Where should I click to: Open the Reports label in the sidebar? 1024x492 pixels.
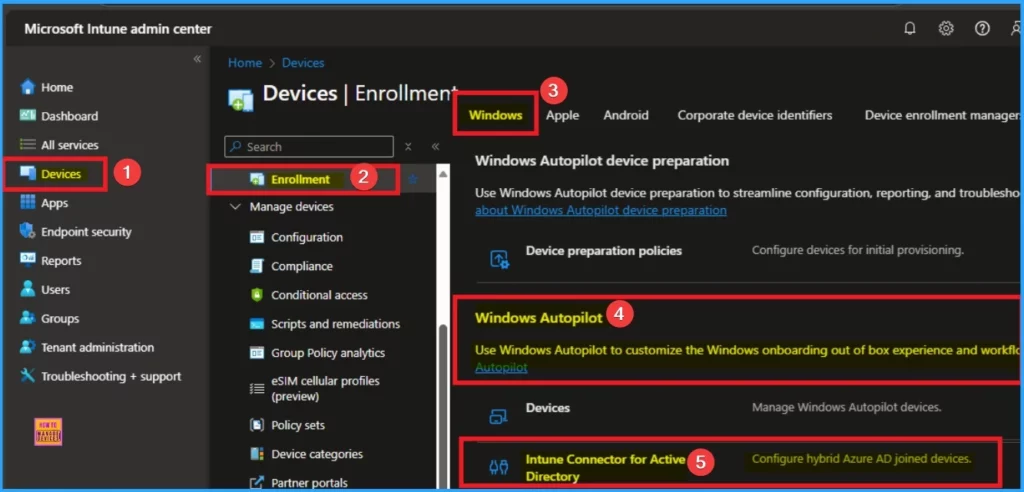[61, 260]
